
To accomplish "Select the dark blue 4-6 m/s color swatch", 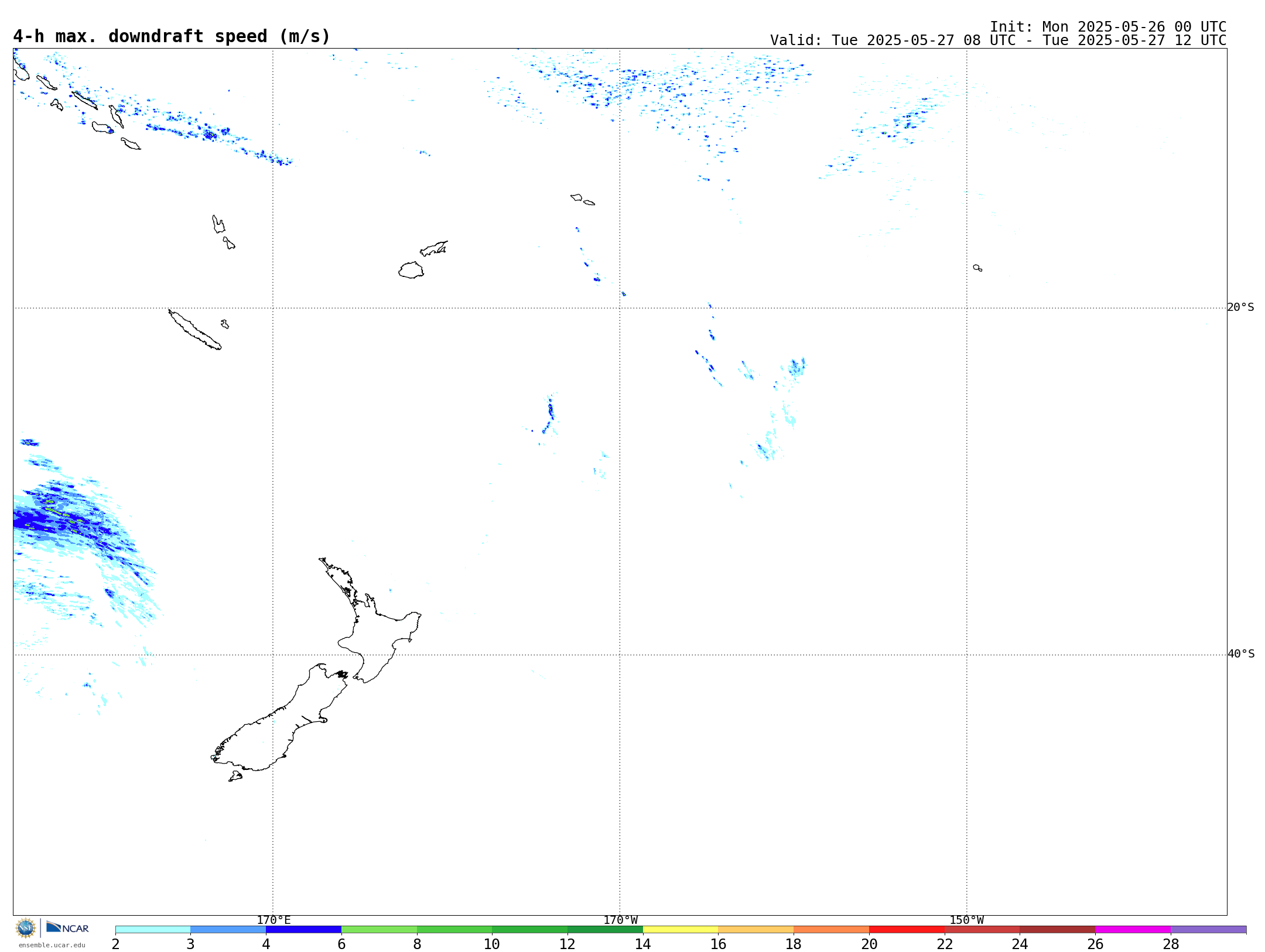I will [304, 930].
